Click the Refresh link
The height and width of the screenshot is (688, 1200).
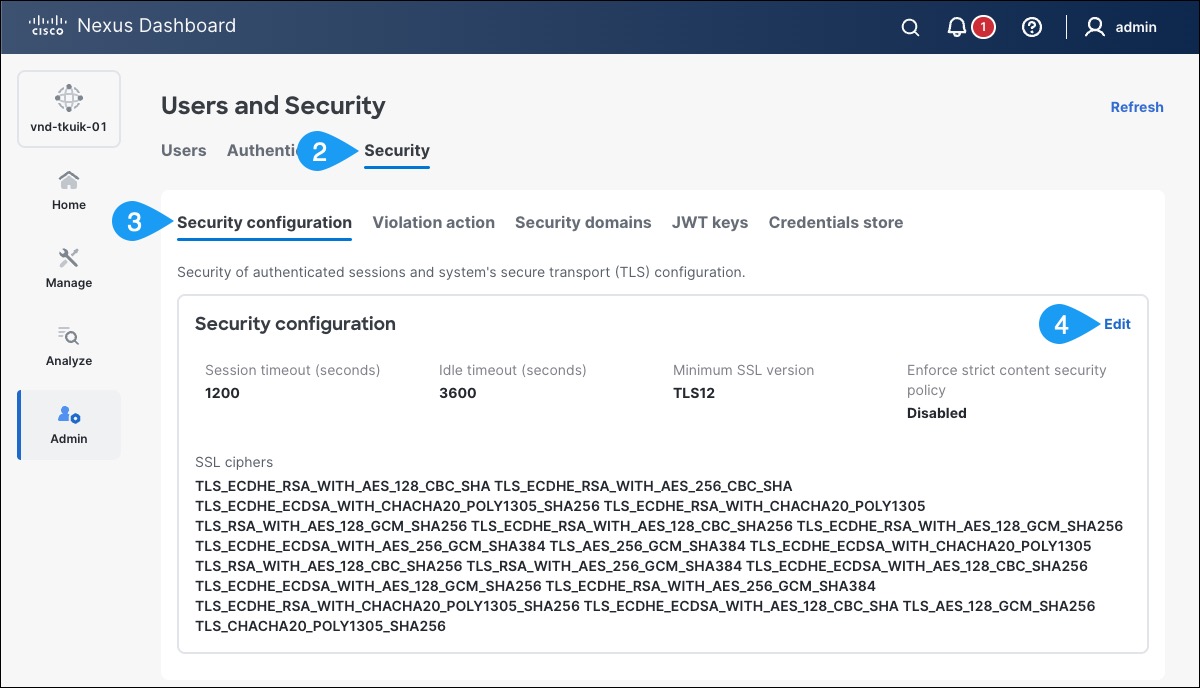[1137, 107]
